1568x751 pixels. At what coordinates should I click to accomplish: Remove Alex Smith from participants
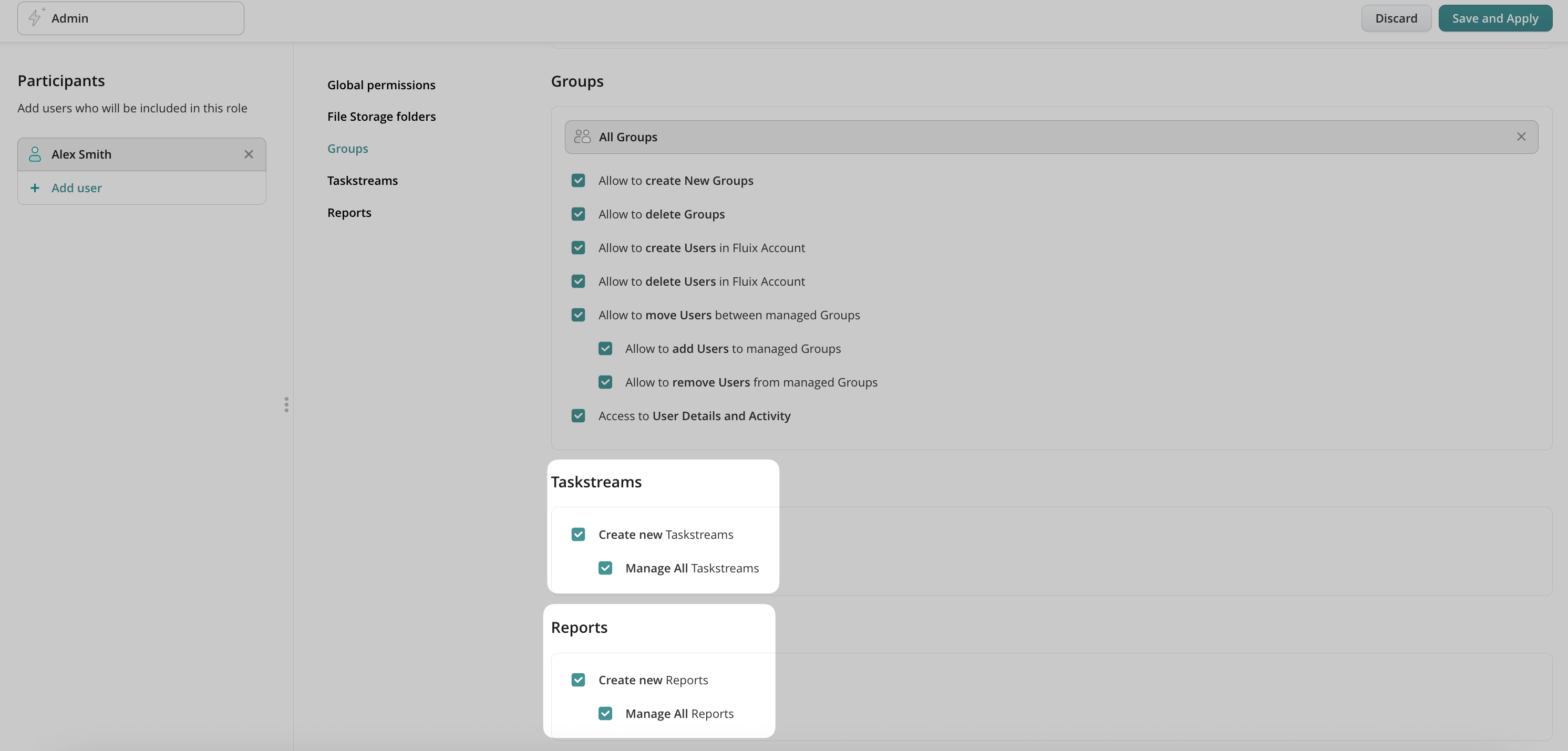point(249,154)
